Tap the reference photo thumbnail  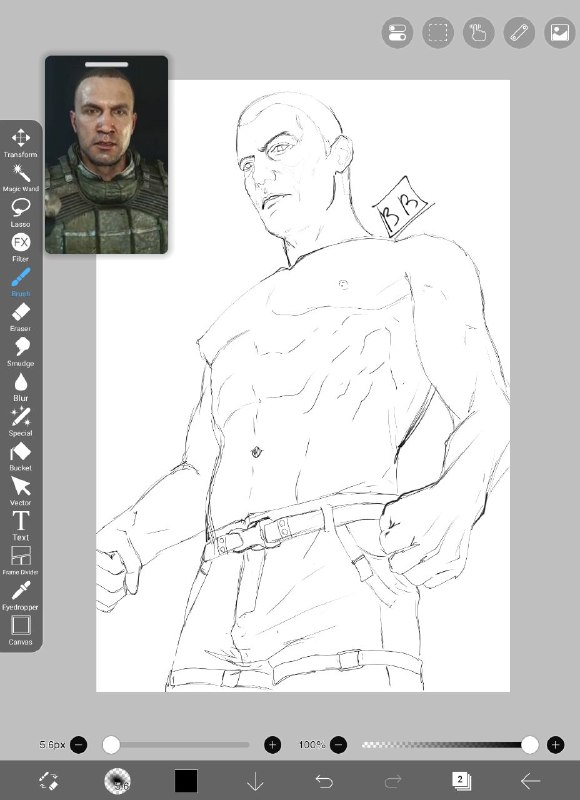tap(106, 155)
